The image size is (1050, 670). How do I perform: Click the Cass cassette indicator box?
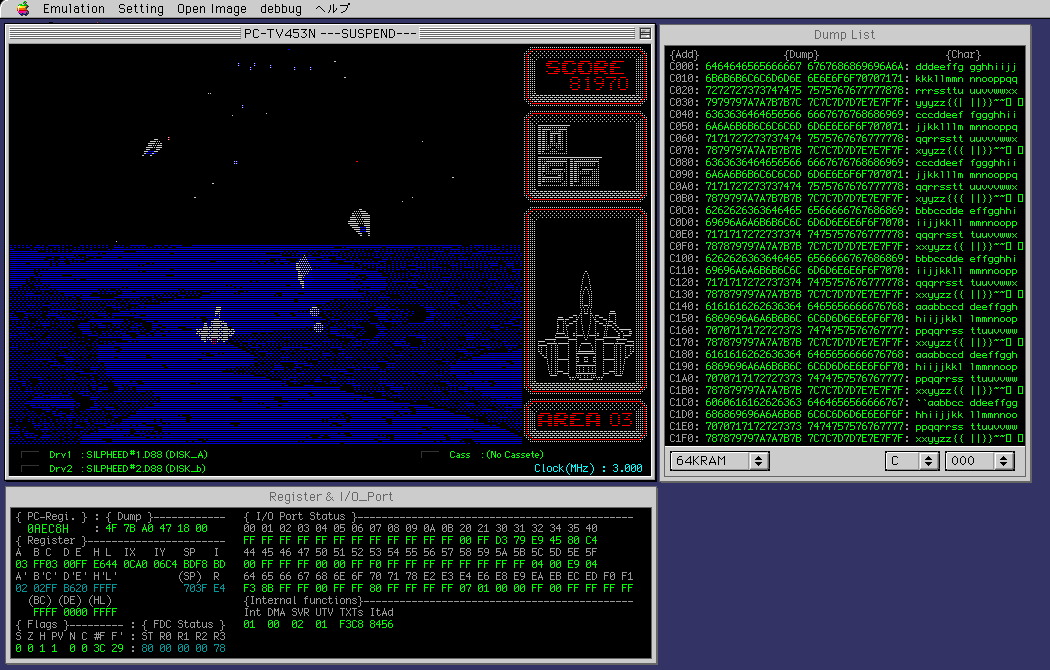[x=429, y=454]
